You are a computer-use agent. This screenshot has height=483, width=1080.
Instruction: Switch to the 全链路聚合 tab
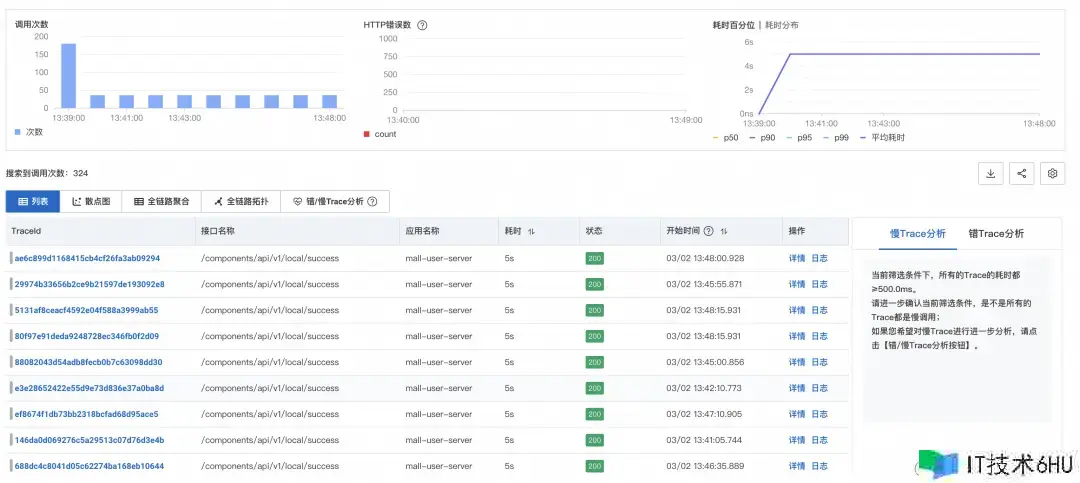tap(161, 201)
